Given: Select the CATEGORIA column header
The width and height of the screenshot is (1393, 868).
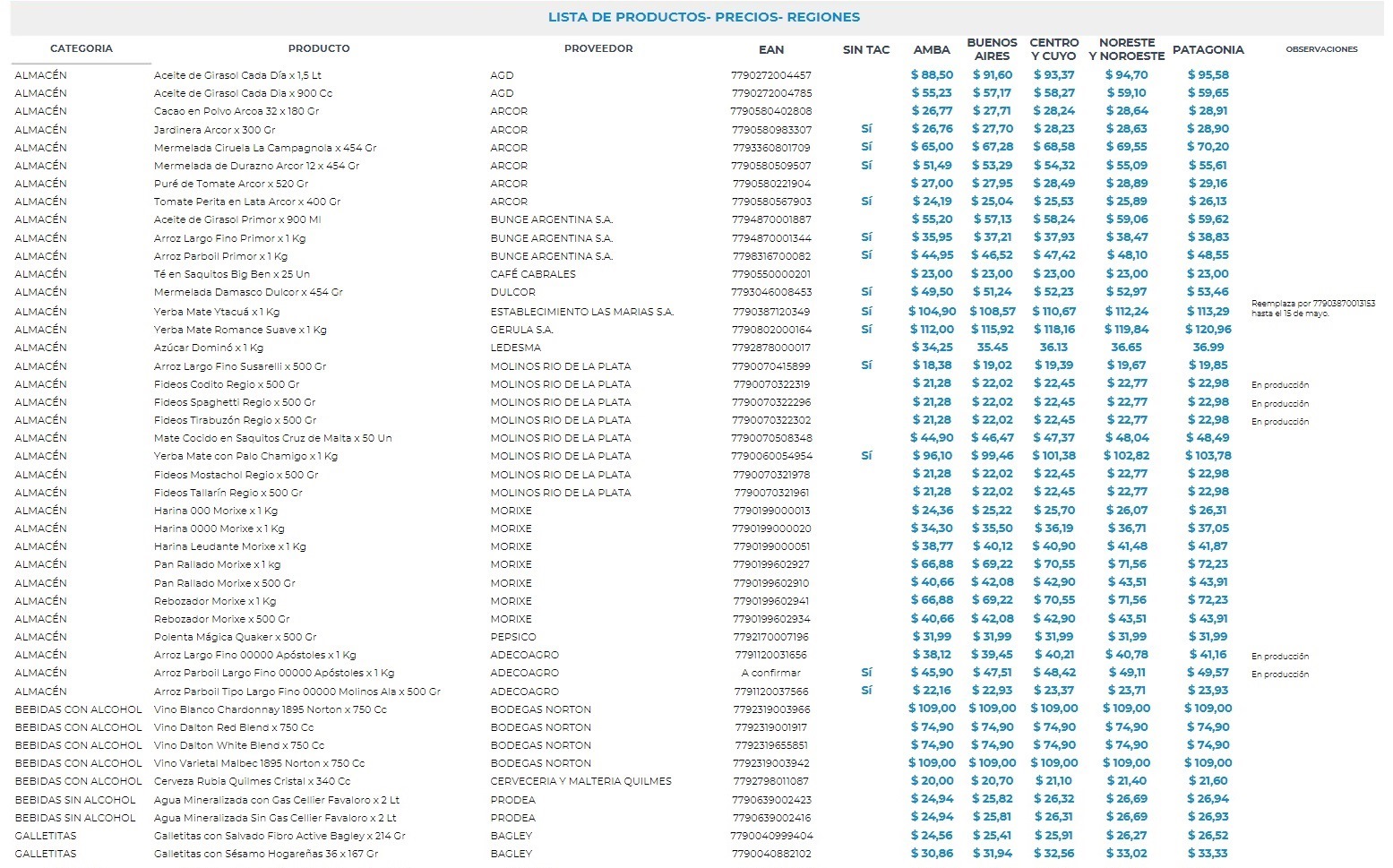Looking at the screenshot, I should pyautogui.click(x=82, y=48).
